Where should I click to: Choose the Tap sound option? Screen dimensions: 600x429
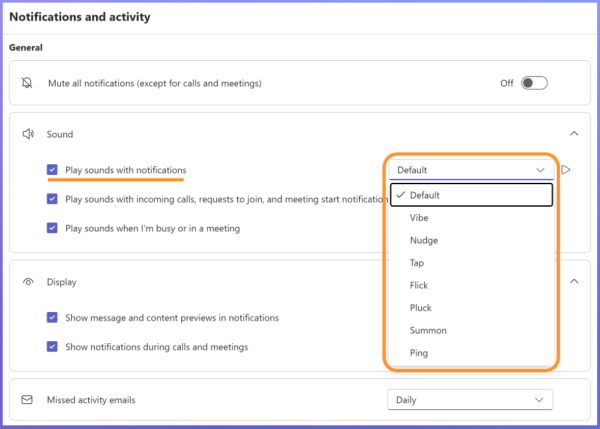[x=471, y=263]
